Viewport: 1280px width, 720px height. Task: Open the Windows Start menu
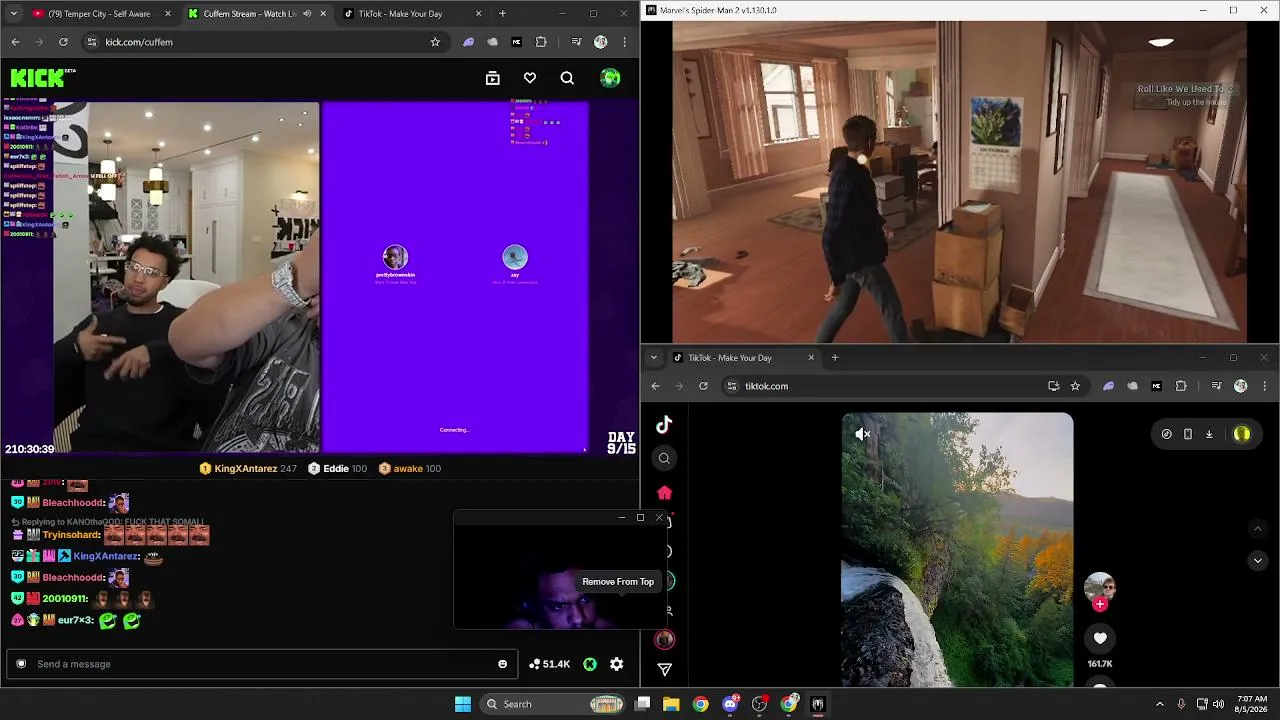point(462,704)
